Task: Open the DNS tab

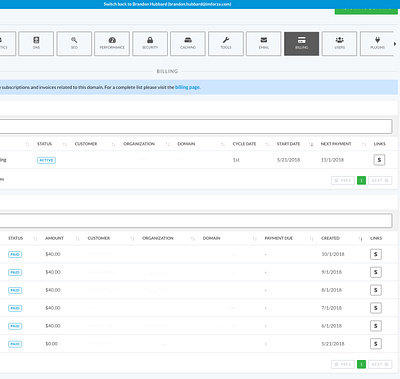Action: pyautogui.click(x=36, y=44)
